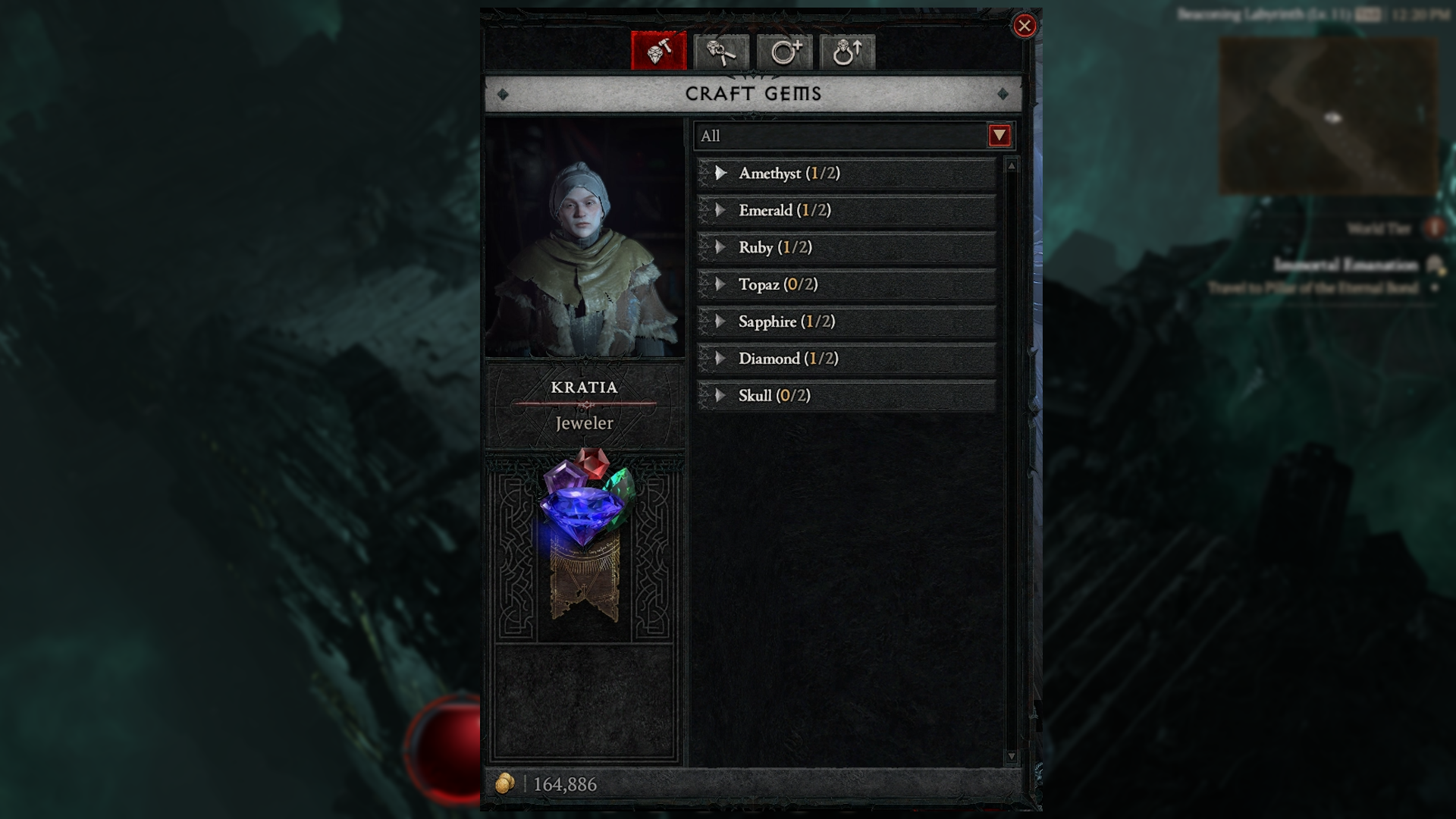
Task: Select the Craft Gems hammer tab
Action: 658,52
